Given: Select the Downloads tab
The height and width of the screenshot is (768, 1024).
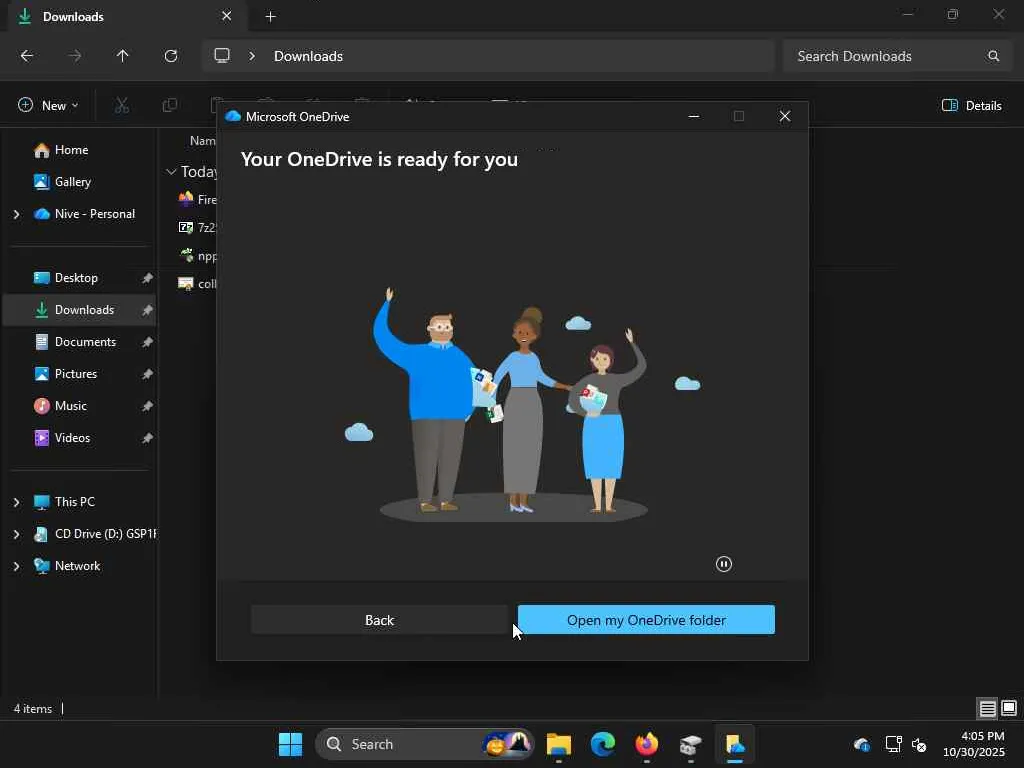Looking at the screenshot, I should point(110,16).
